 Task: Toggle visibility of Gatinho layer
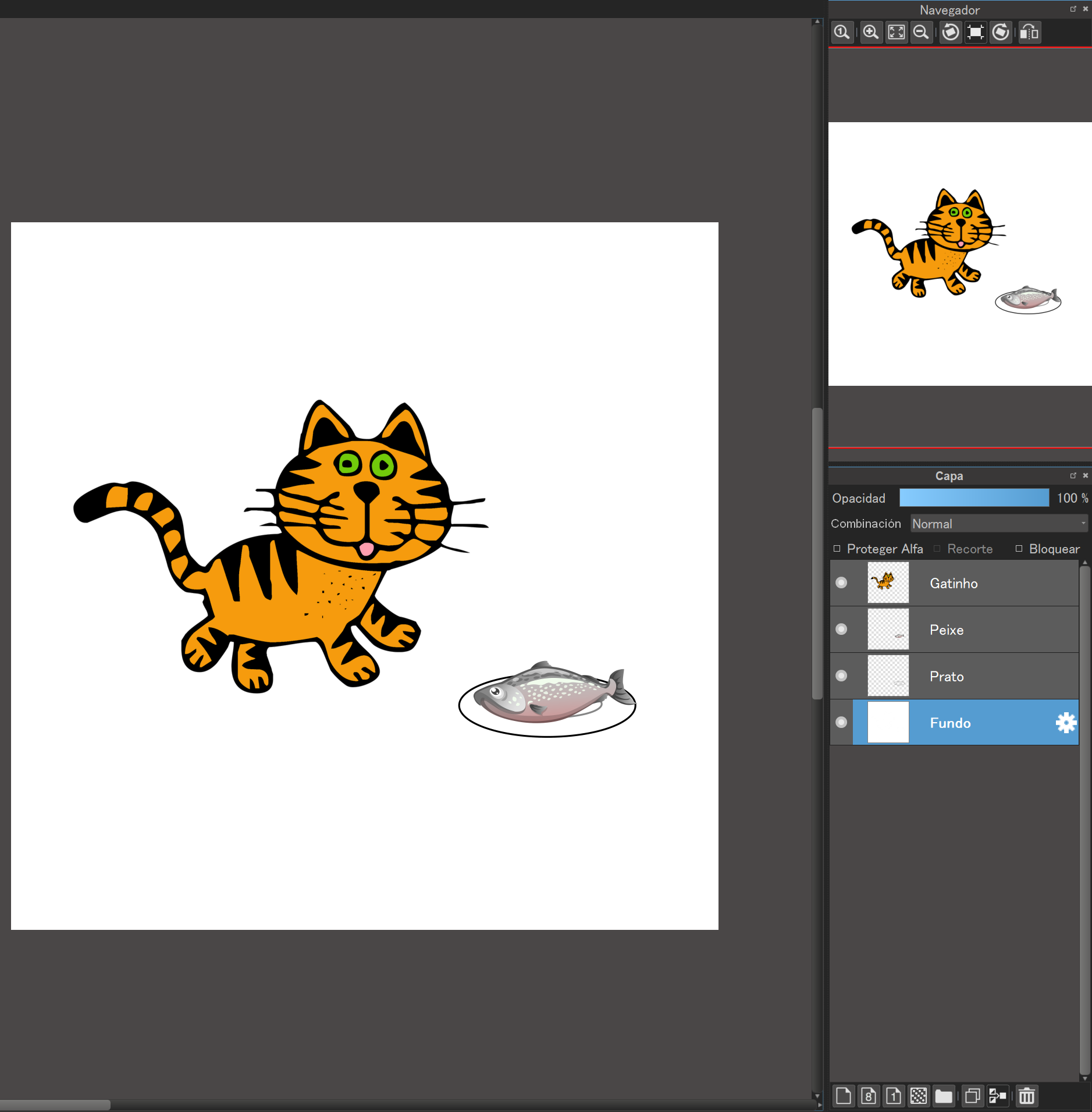point(841,582)
